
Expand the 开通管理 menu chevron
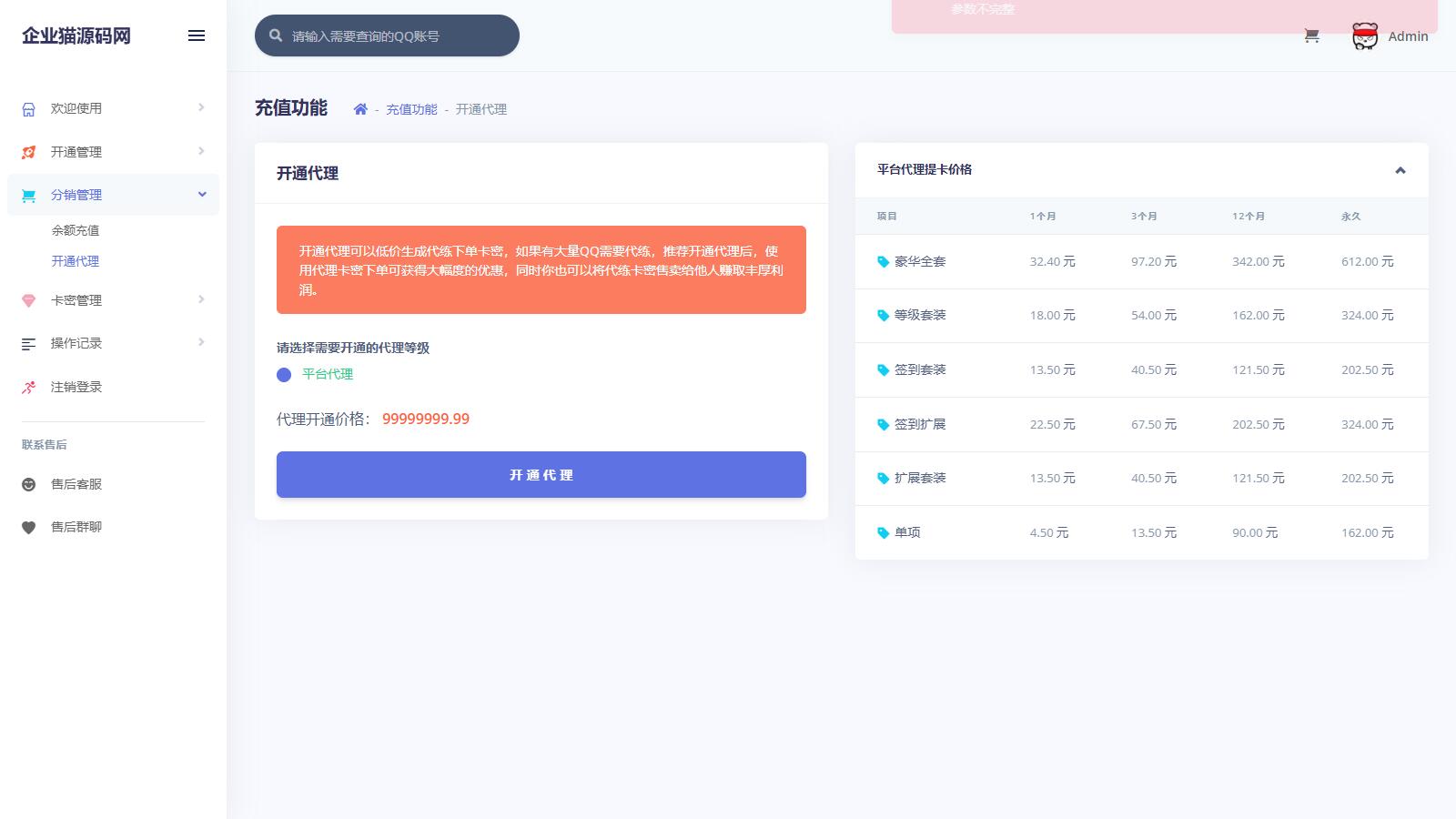[x=201, y=151]
